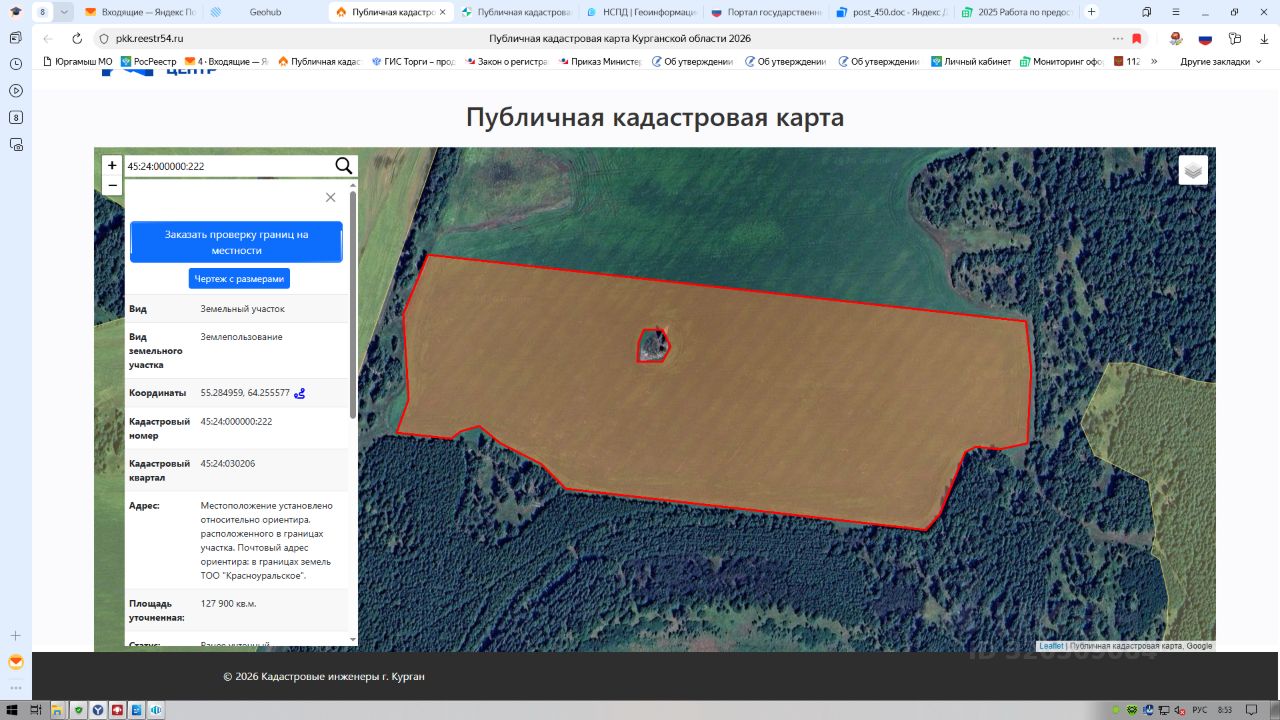Expand the tab list dropdown
The height and width of the screenshot is (720, 1280).
[65, 12]
